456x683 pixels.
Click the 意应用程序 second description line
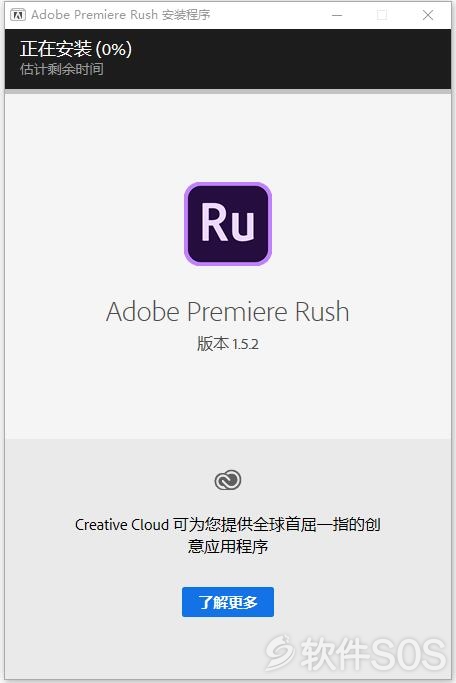point(228,546)
